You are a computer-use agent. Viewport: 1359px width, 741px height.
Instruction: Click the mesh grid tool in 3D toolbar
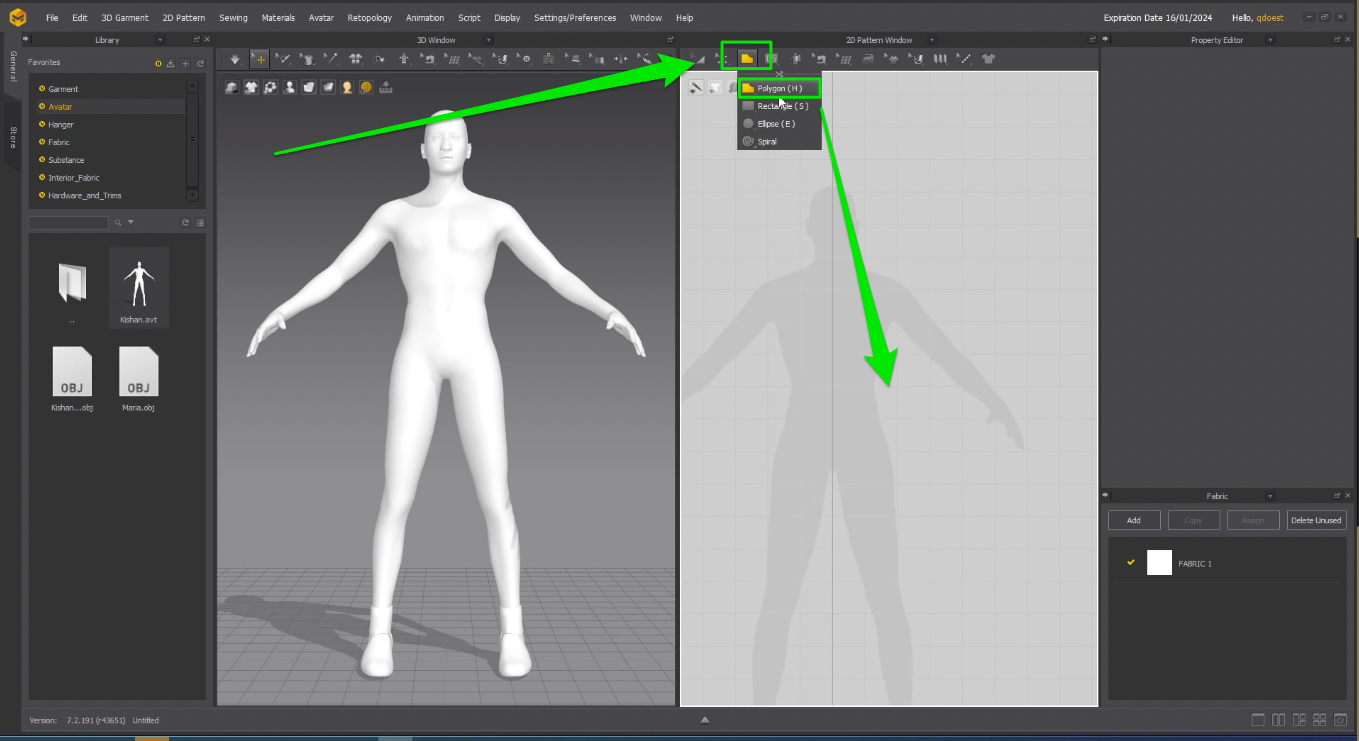click(453, 60)
